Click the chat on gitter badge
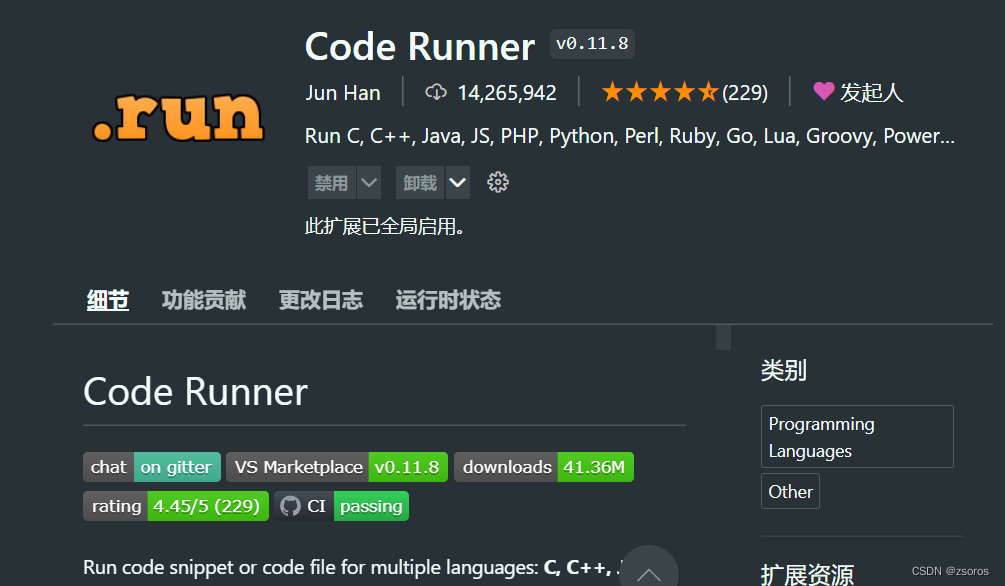Screen dimensions: 1005x586 (152, 467)
